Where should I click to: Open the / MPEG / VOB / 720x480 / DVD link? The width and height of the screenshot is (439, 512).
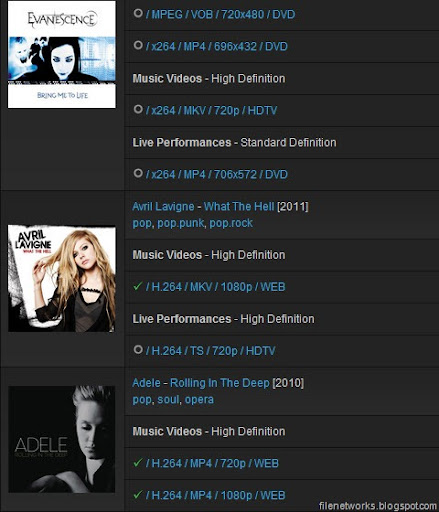click(x=220, y=14)
